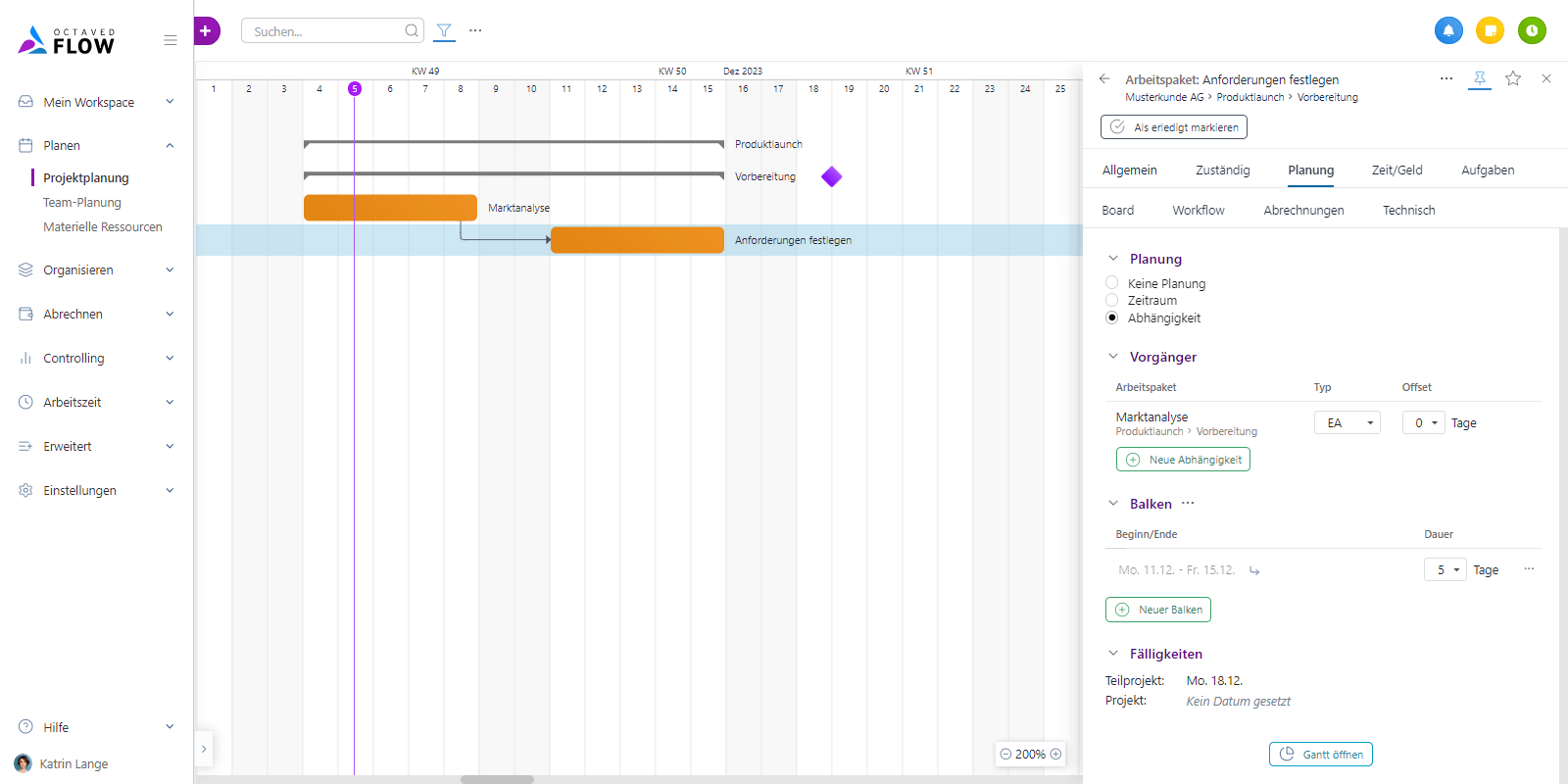Open the Workflow sub-tab
Screen dimensions: 1568x784
point(1198,210)
